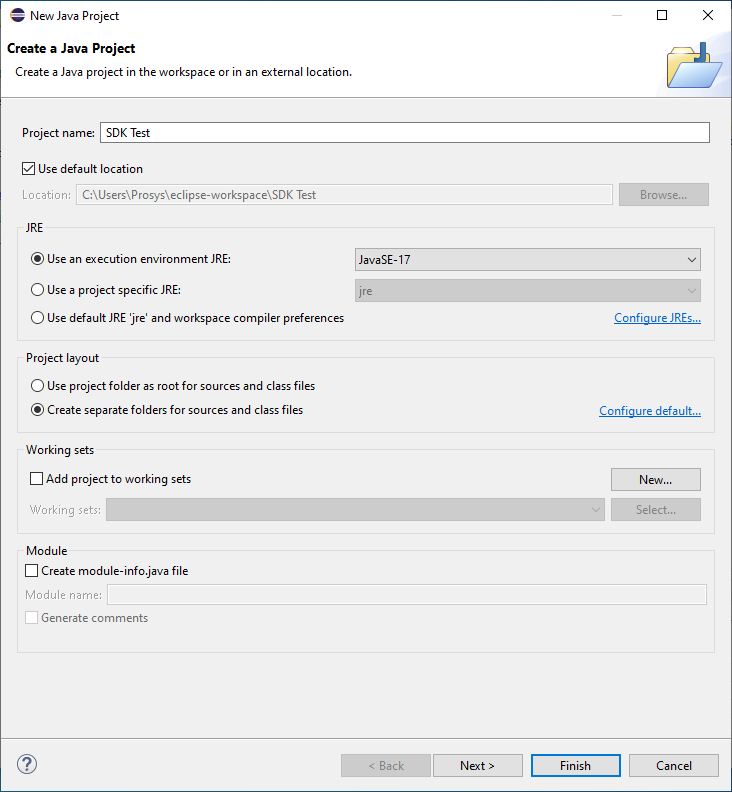
Task: Select Use project folder as root option
Action: (x=38, y=385)
